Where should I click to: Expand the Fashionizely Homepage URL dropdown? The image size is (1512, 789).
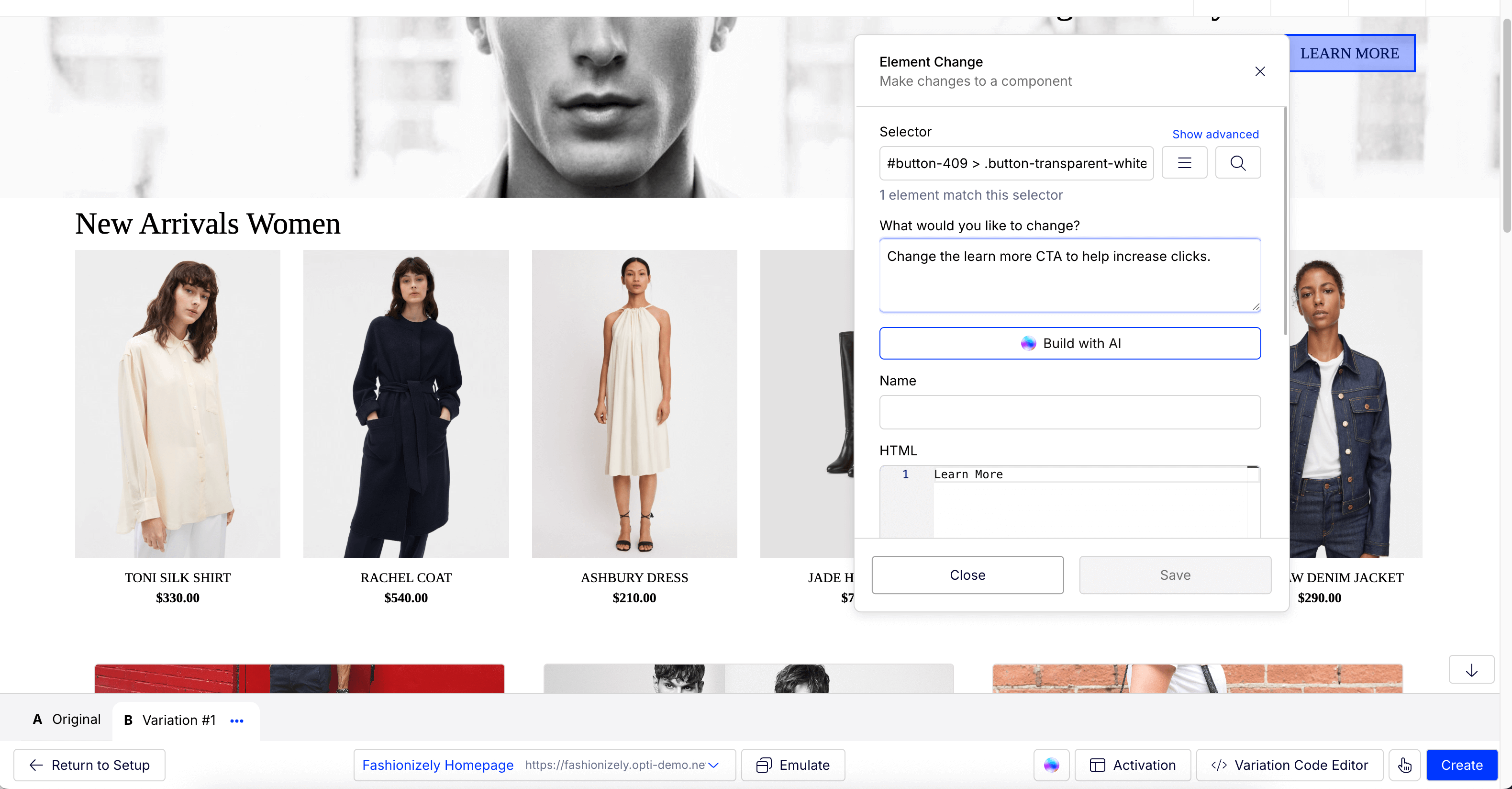713,764
